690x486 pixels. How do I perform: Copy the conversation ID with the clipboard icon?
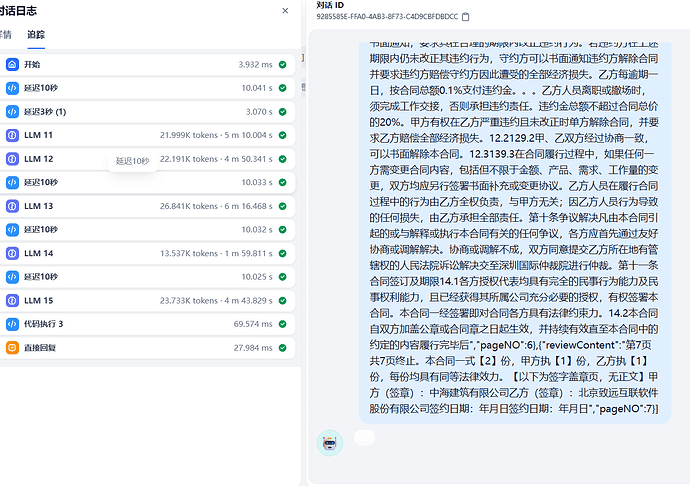pos(466,17)
